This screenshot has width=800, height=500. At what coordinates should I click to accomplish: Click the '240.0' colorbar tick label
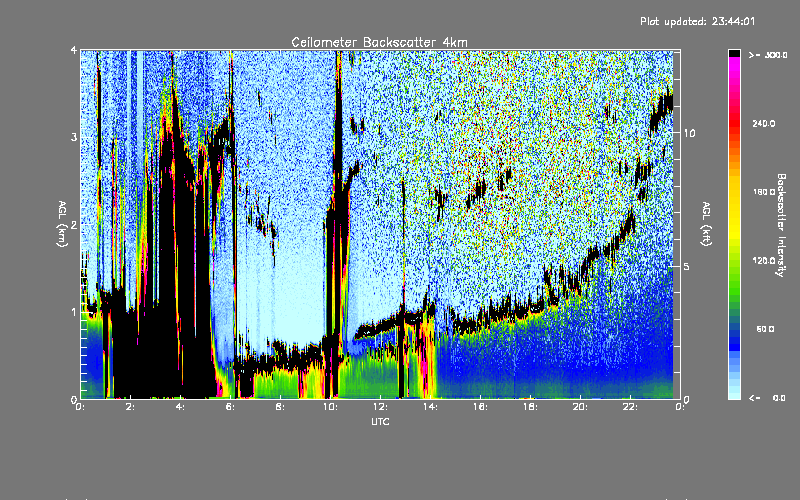click(x=764, y=124)
